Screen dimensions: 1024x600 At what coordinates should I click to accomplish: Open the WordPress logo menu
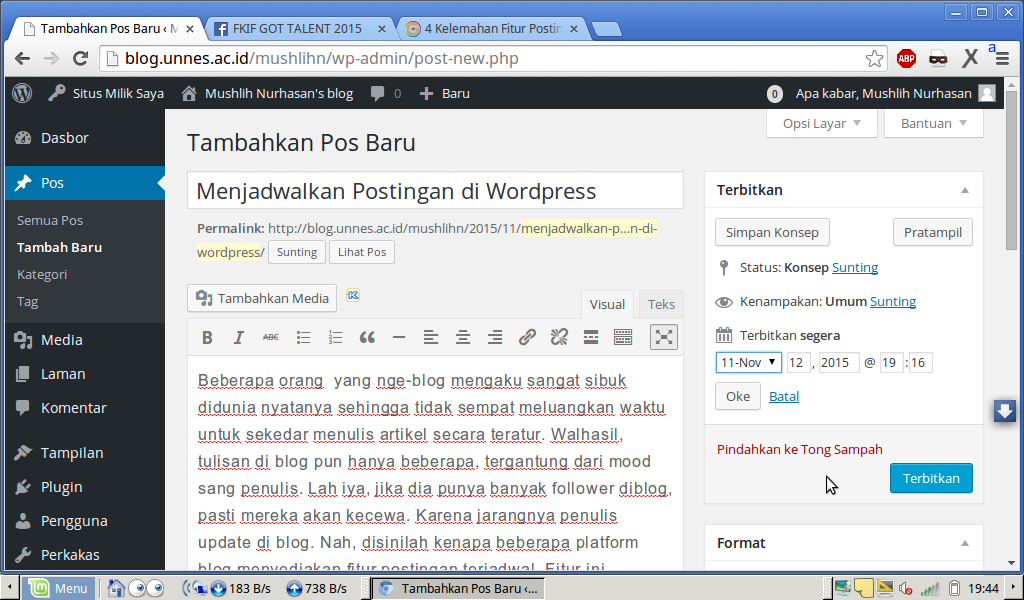coord(22,93)
